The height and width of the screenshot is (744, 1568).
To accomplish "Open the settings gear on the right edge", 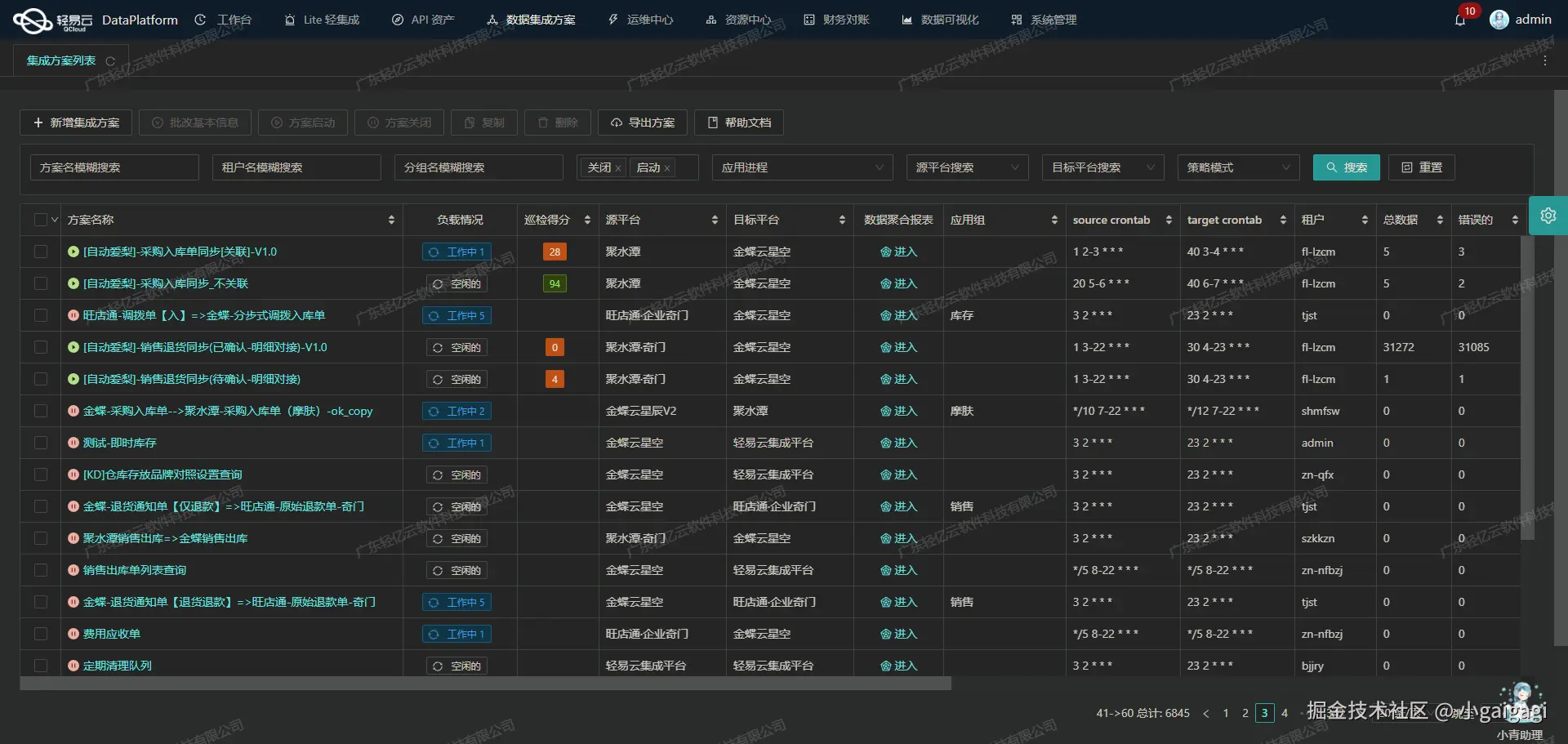I will pyautogui.click(x=1549, y=216).
